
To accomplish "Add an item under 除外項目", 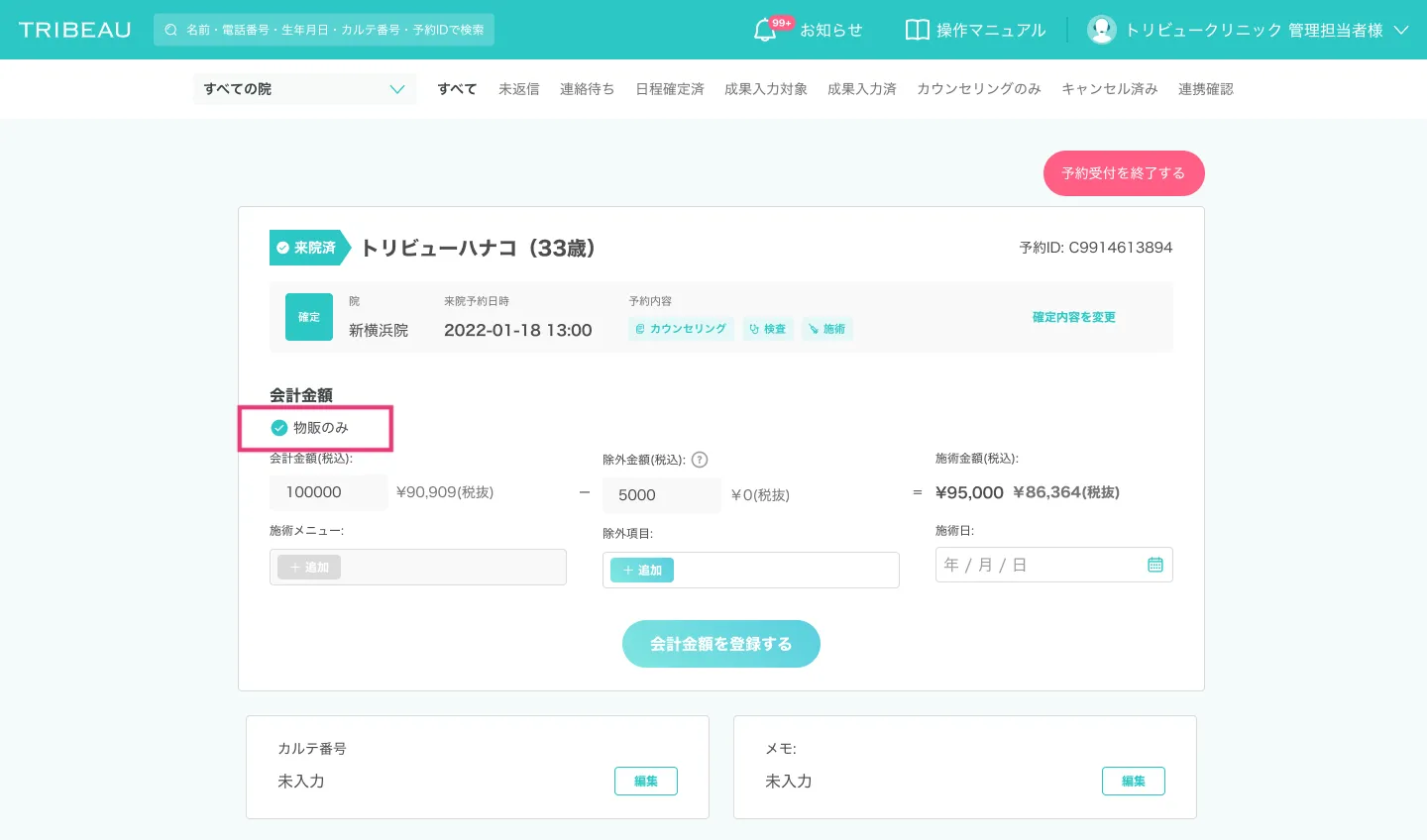I will pyautogui.click(x=642, y=571).
